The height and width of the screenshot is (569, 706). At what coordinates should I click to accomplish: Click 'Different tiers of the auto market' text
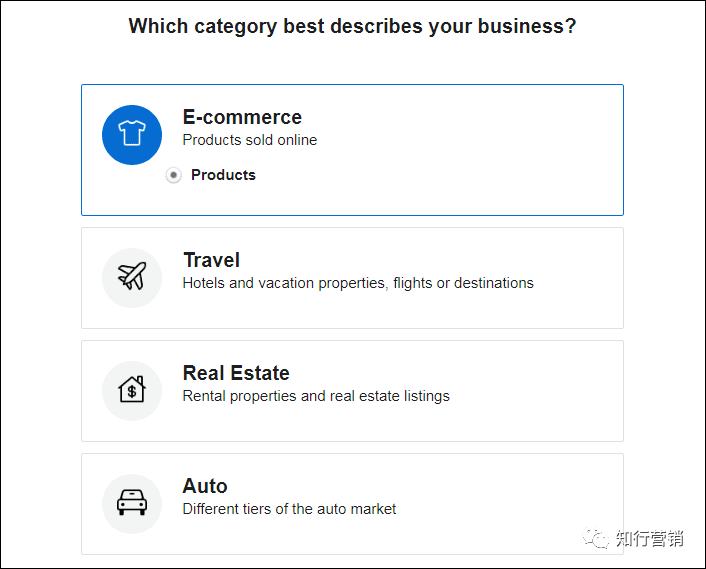pos(289,509)
